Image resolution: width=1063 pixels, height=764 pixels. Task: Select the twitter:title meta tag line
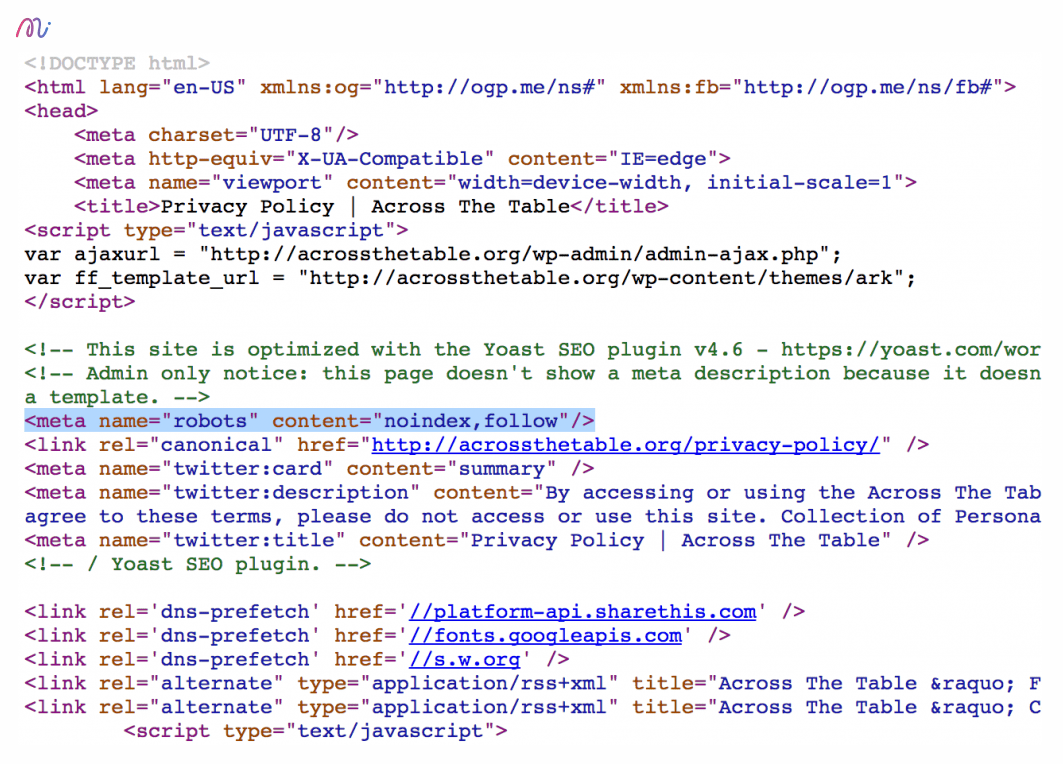coord(477,540)
